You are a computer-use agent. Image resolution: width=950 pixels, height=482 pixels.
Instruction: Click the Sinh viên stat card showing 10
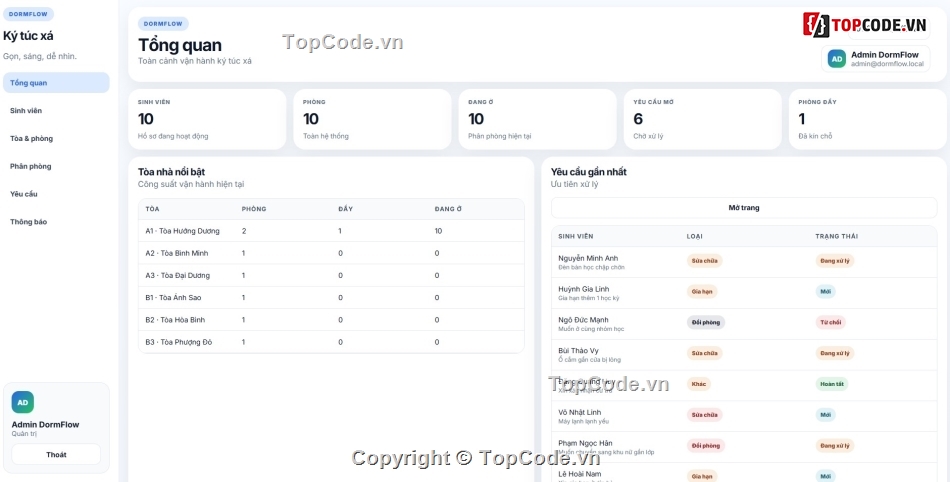coord(207,119)
